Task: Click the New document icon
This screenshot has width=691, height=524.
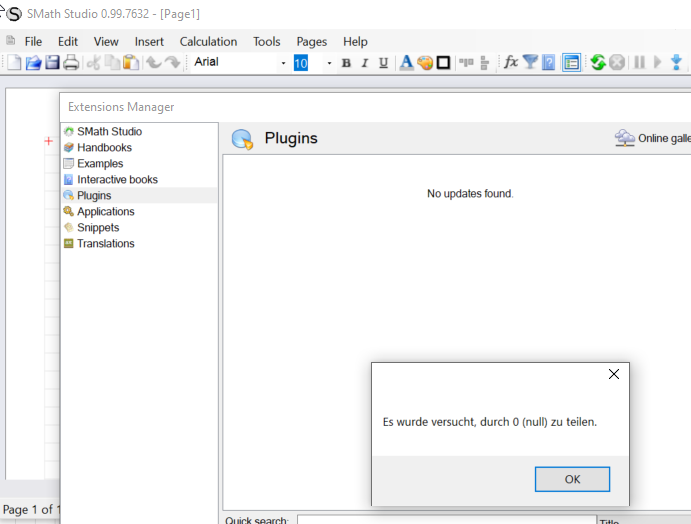Action: tap(14, 63)
